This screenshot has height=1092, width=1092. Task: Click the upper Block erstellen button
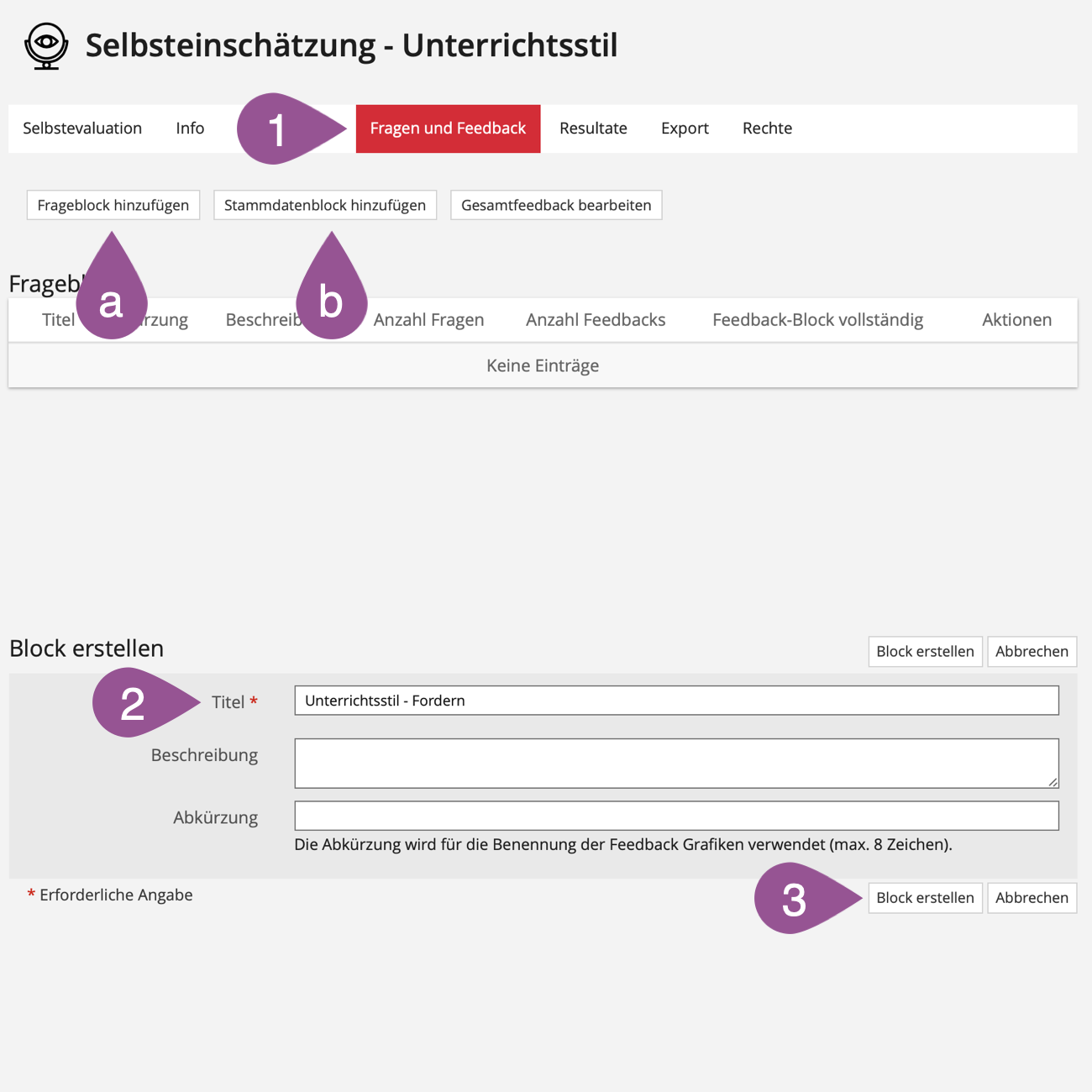(925, 651)
